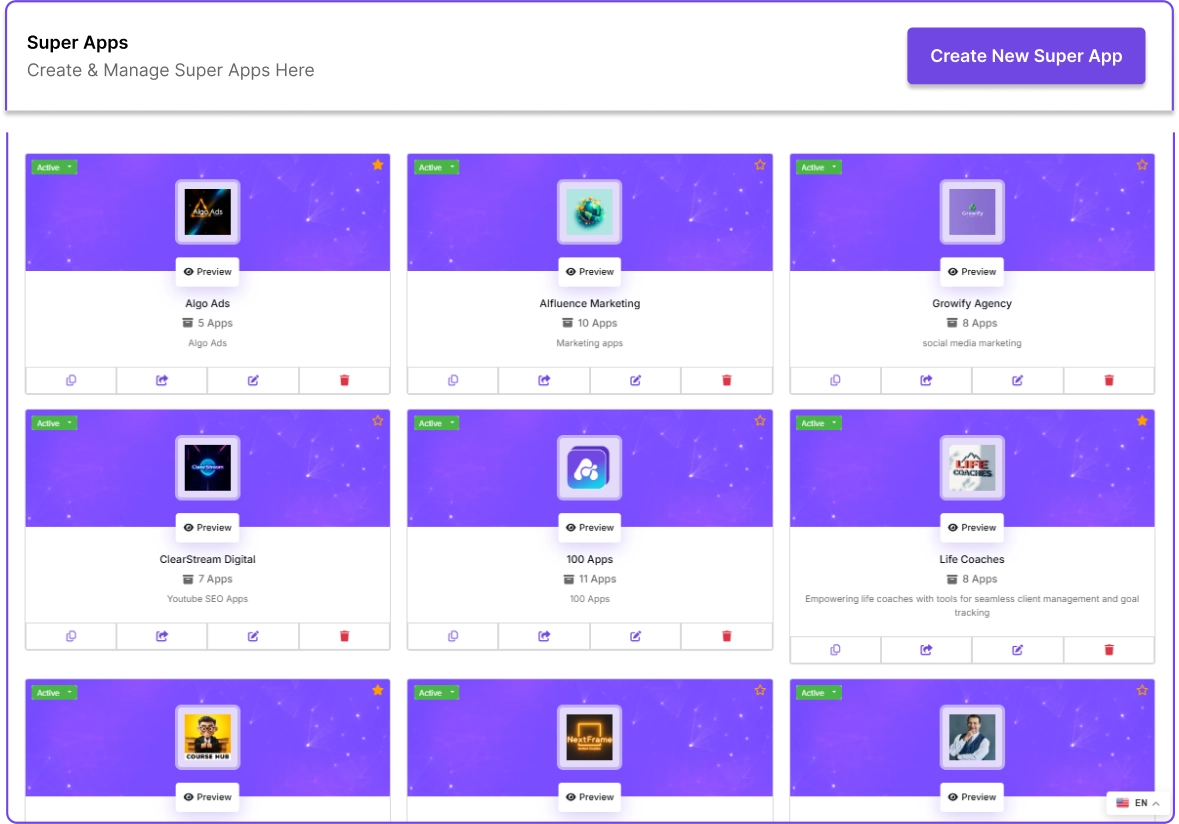Screen dimensions: 1179x824
Task: Click the edit icon for 100 Apps
Action: pyautogui.click(x=635, y=636)
